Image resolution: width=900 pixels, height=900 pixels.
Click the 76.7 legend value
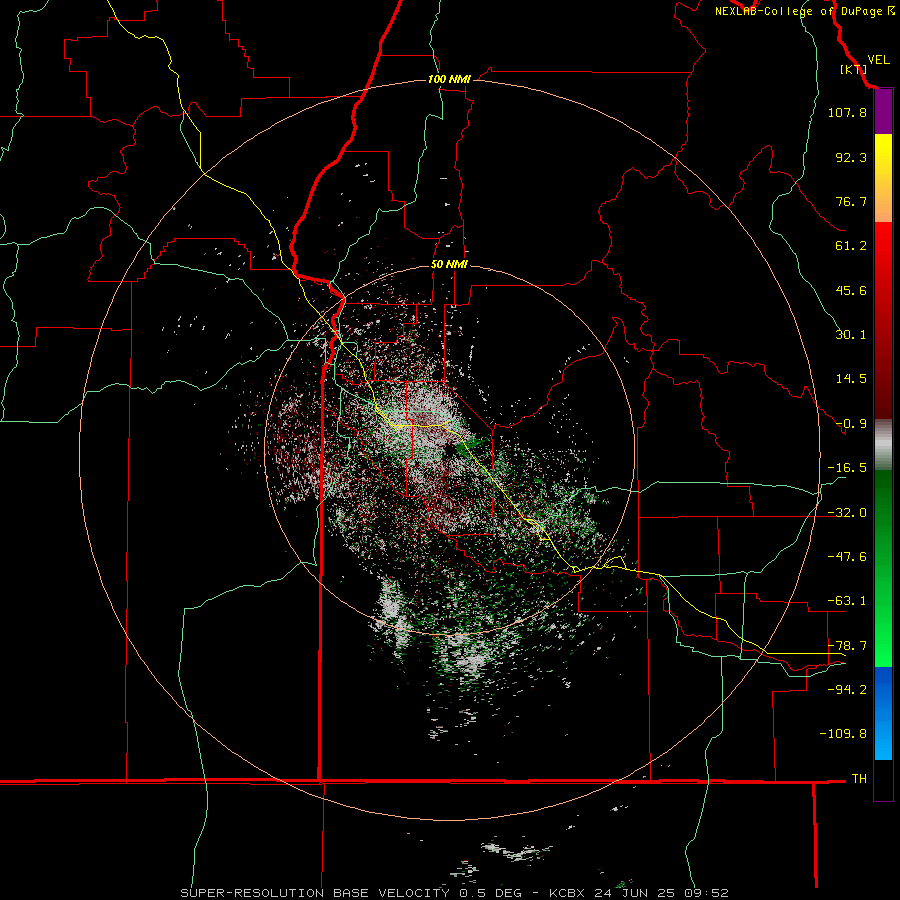851,201
